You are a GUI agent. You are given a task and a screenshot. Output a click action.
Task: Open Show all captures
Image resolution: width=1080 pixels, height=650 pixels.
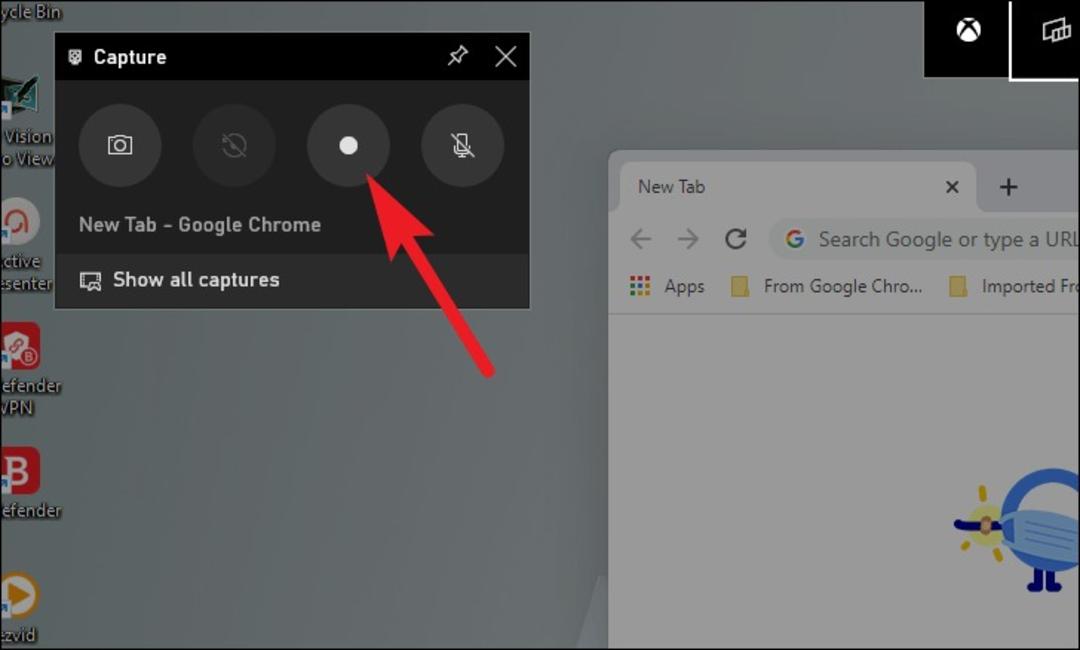tap(180, 280)
